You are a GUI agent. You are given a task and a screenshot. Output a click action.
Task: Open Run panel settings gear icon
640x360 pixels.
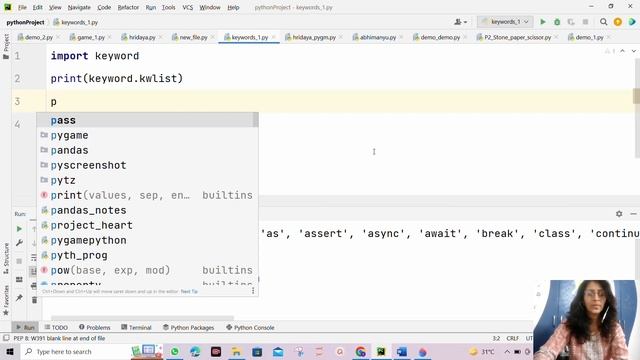[x=619, y=214]
